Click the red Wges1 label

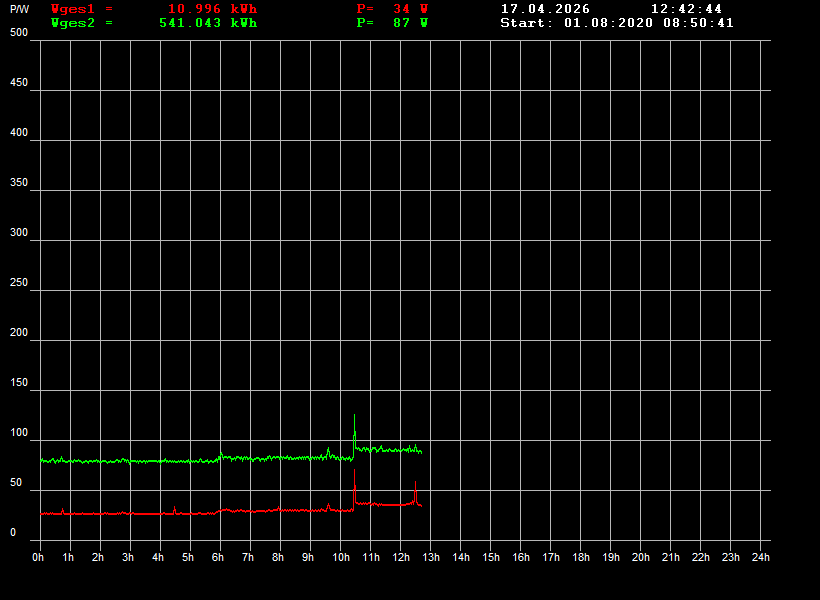coord(73,9)
